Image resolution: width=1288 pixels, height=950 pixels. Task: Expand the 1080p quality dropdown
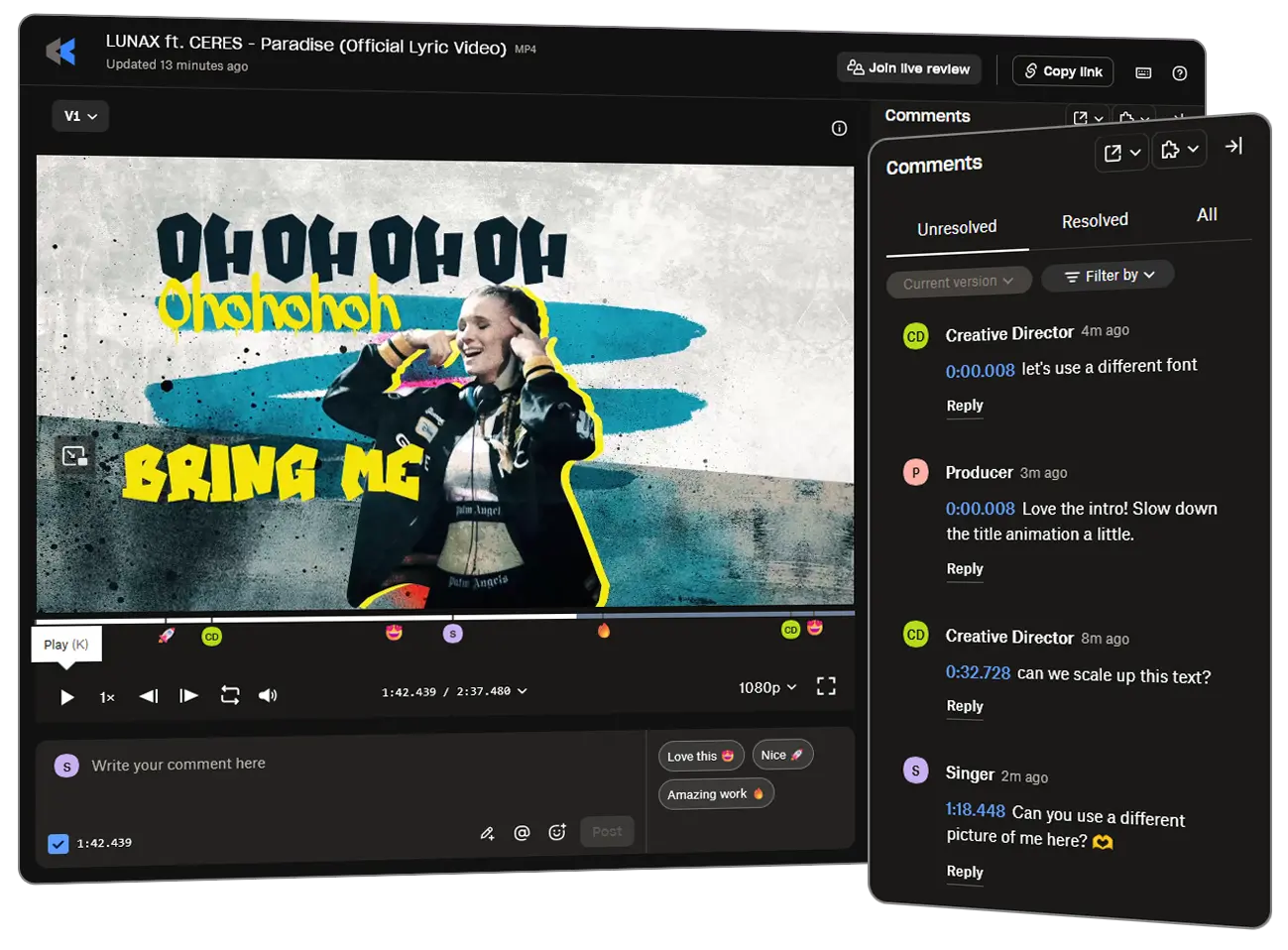[x=767, y=687]
